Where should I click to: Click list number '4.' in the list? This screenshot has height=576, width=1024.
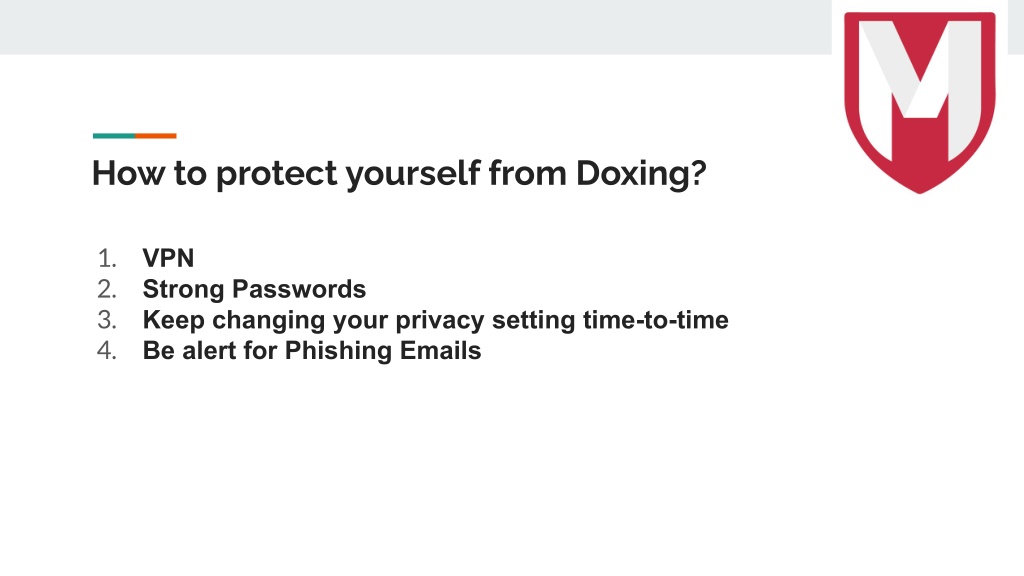point(107,351)
